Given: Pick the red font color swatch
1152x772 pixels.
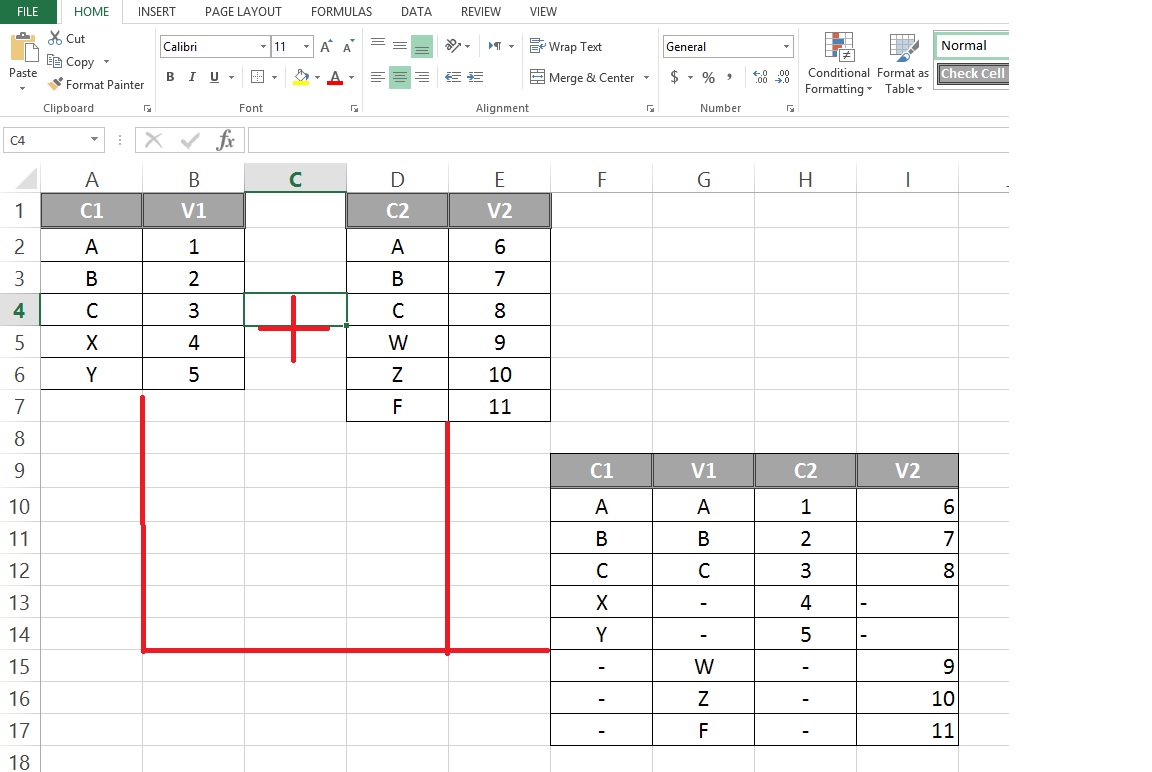Looking at the screenshot, I should [336, 80].
